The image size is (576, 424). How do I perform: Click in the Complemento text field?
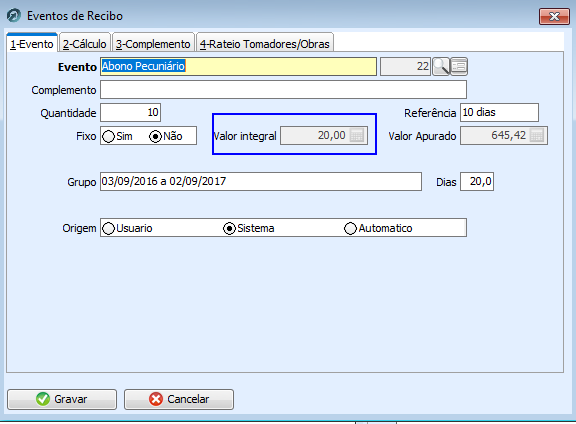tap(283, 90)
